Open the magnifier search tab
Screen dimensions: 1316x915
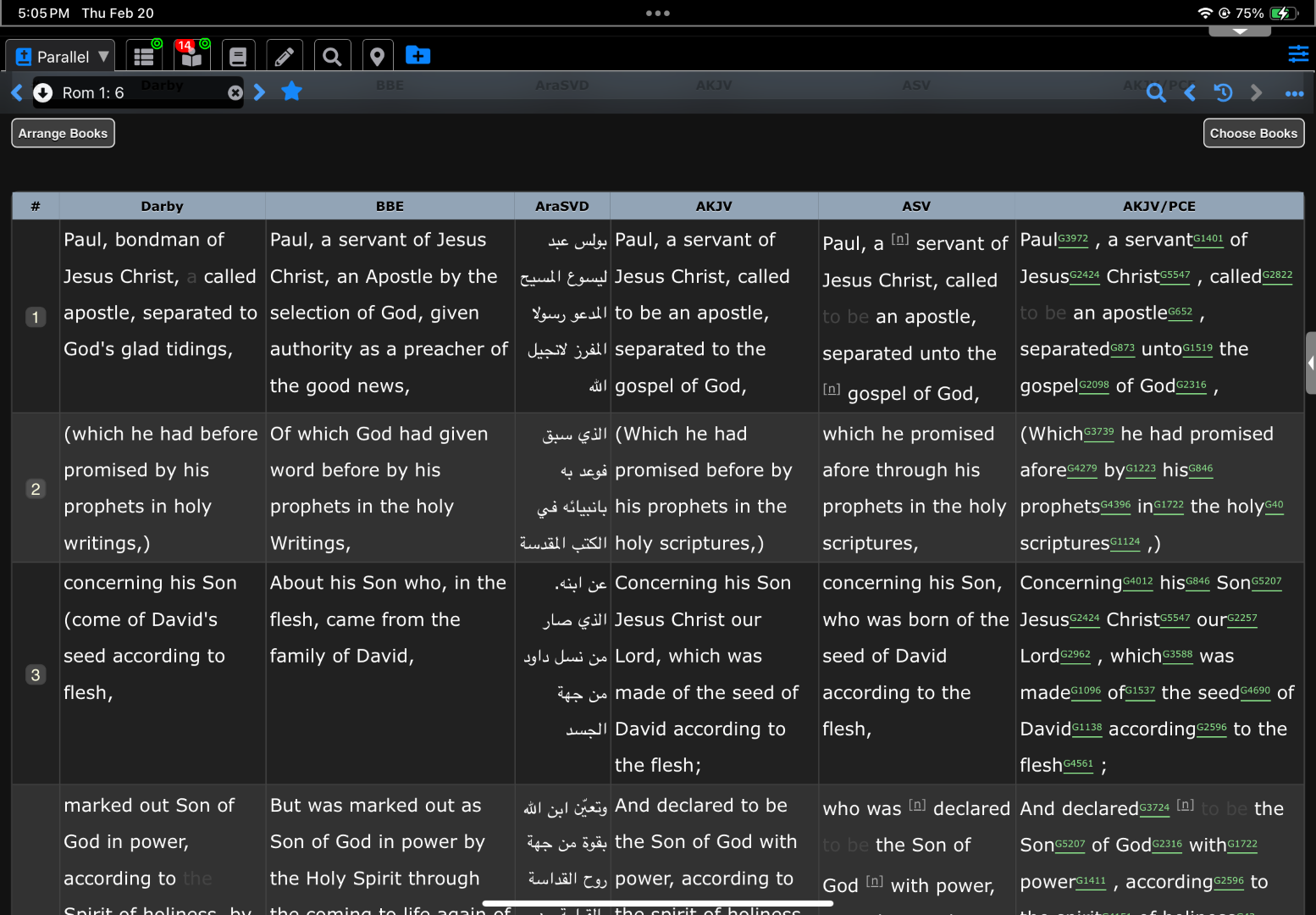[332, 57]
